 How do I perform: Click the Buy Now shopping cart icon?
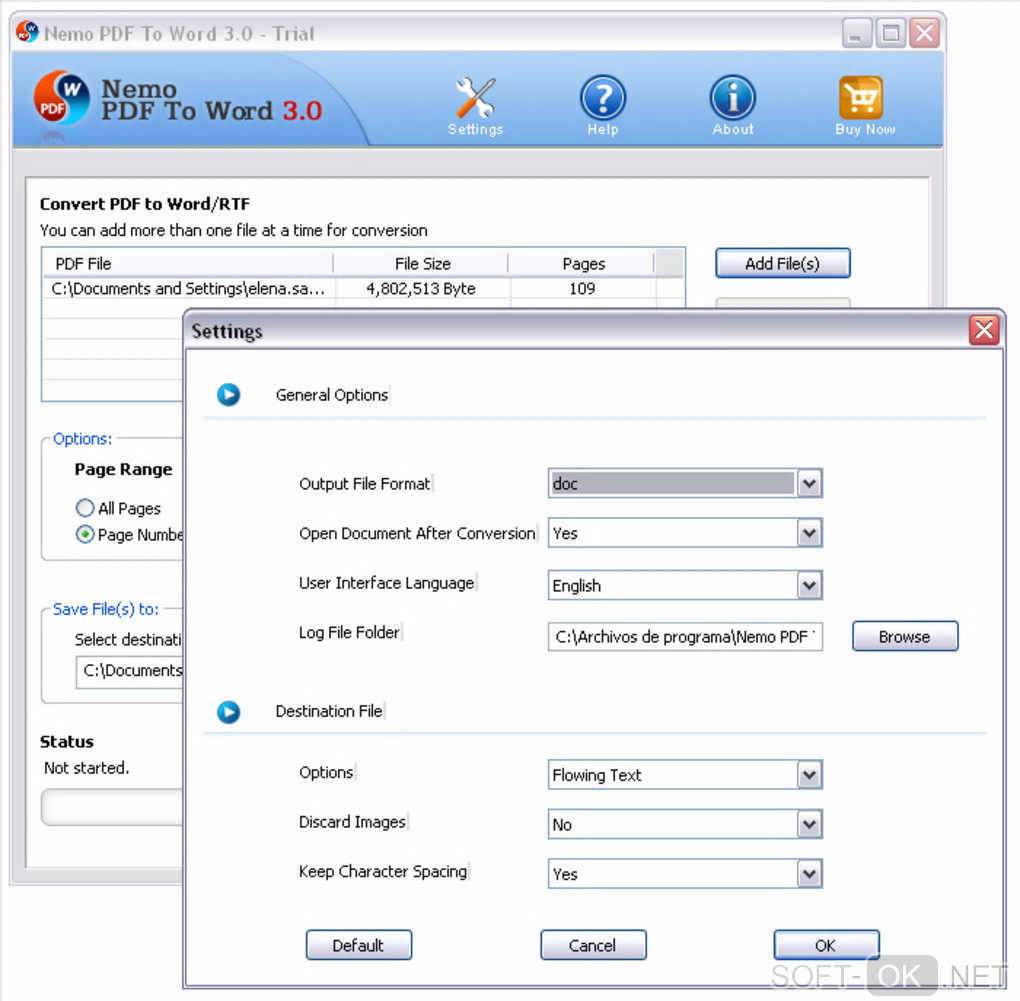(x=861, y=98)
